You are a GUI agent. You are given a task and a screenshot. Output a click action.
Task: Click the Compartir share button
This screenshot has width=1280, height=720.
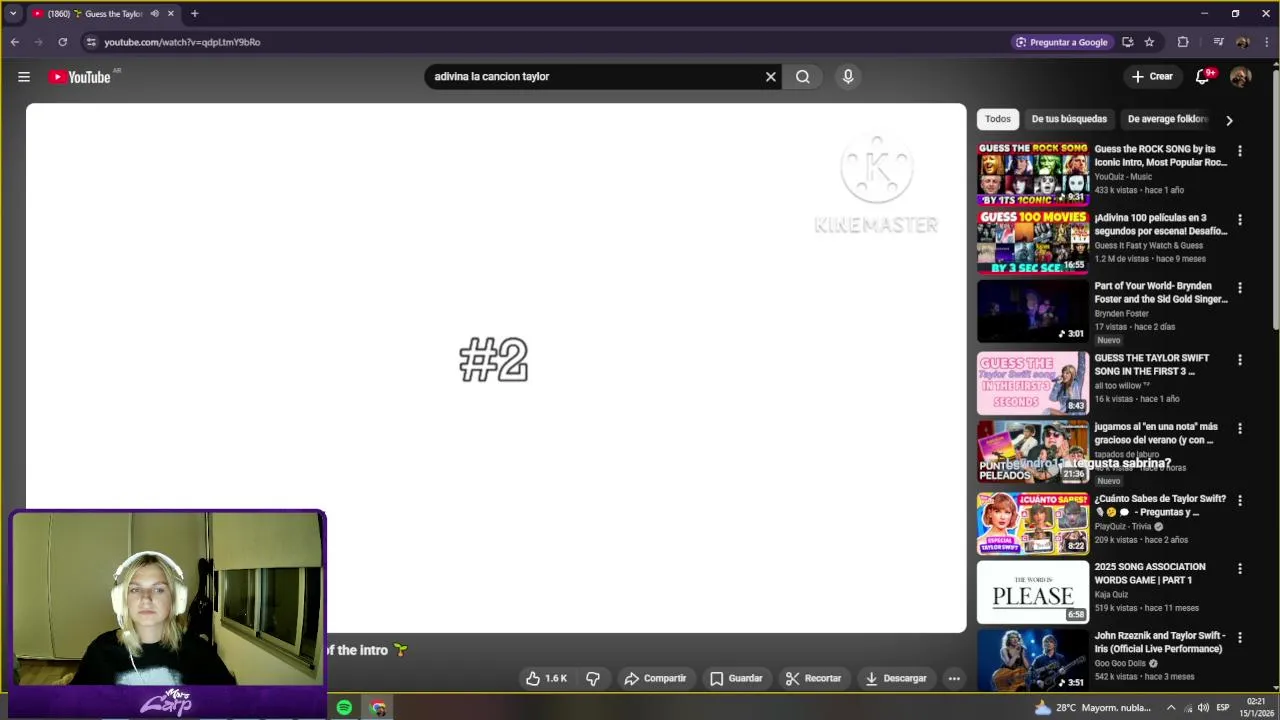tap(655, 678)
